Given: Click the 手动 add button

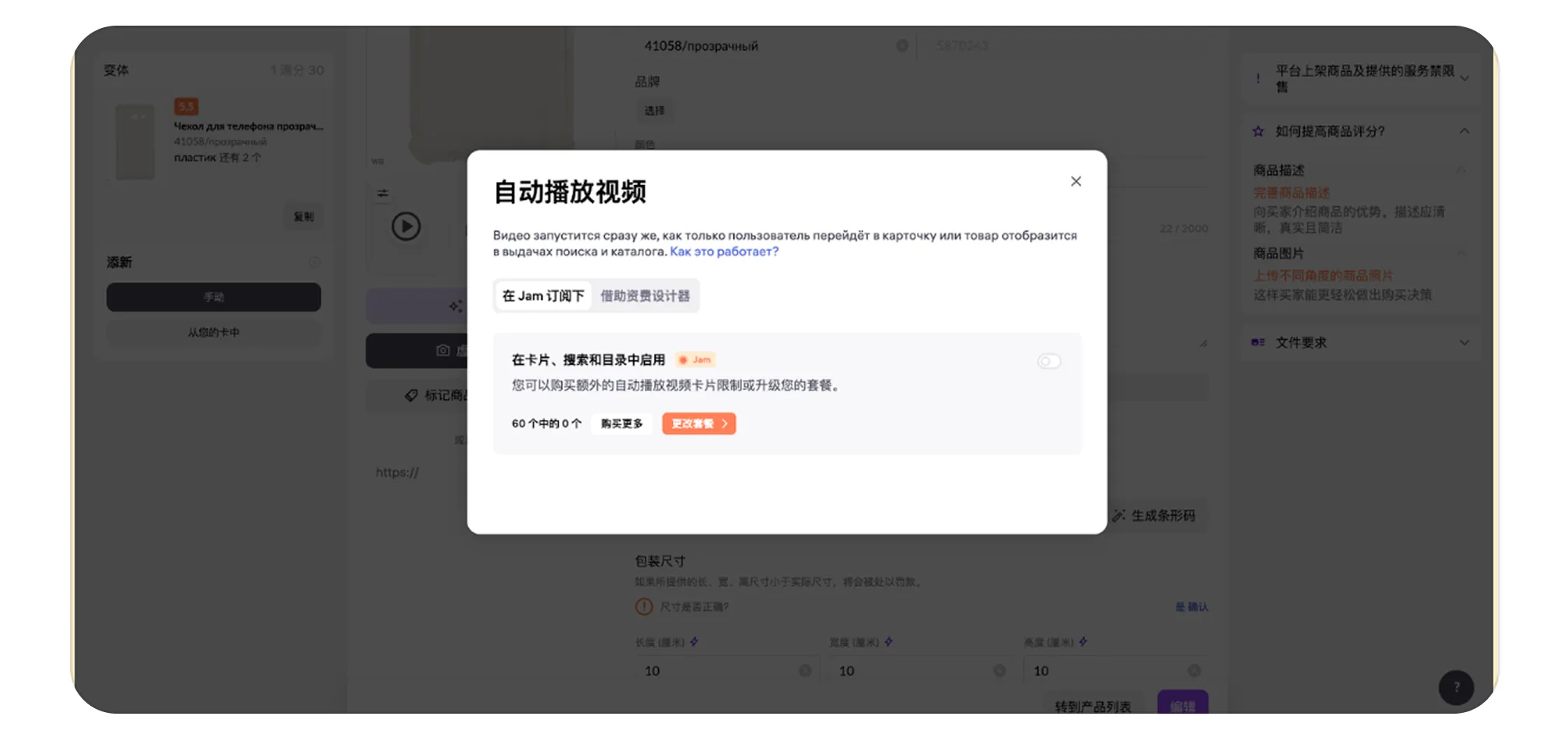Looking at the screenshot, I should pyautogui.click(x=213, y=297).
